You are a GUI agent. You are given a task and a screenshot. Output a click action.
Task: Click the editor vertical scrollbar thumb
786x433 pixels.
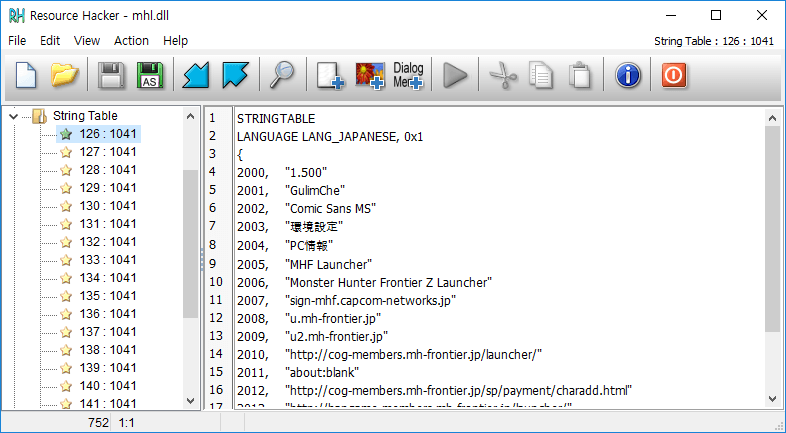pyautogui.click(x=772, y=229)
